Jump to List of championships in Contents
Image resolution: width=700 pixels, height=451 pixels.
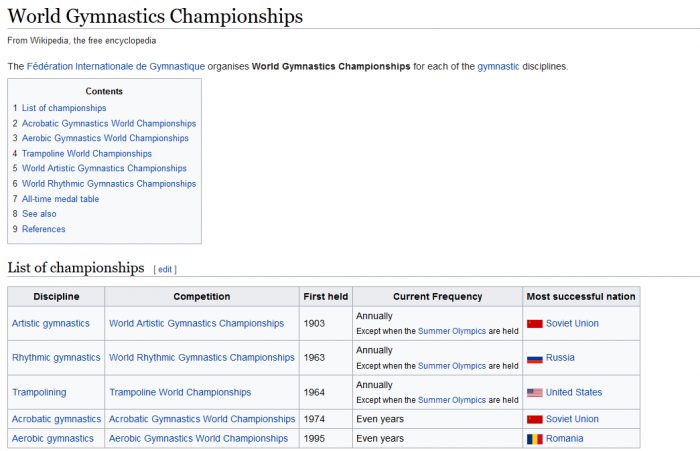point(64,108)
